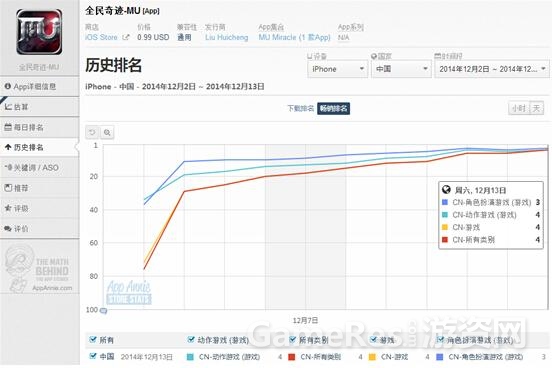Click the MU app icon thumbnail
This screenshot has width=552, height=368.
coord(39,32)
